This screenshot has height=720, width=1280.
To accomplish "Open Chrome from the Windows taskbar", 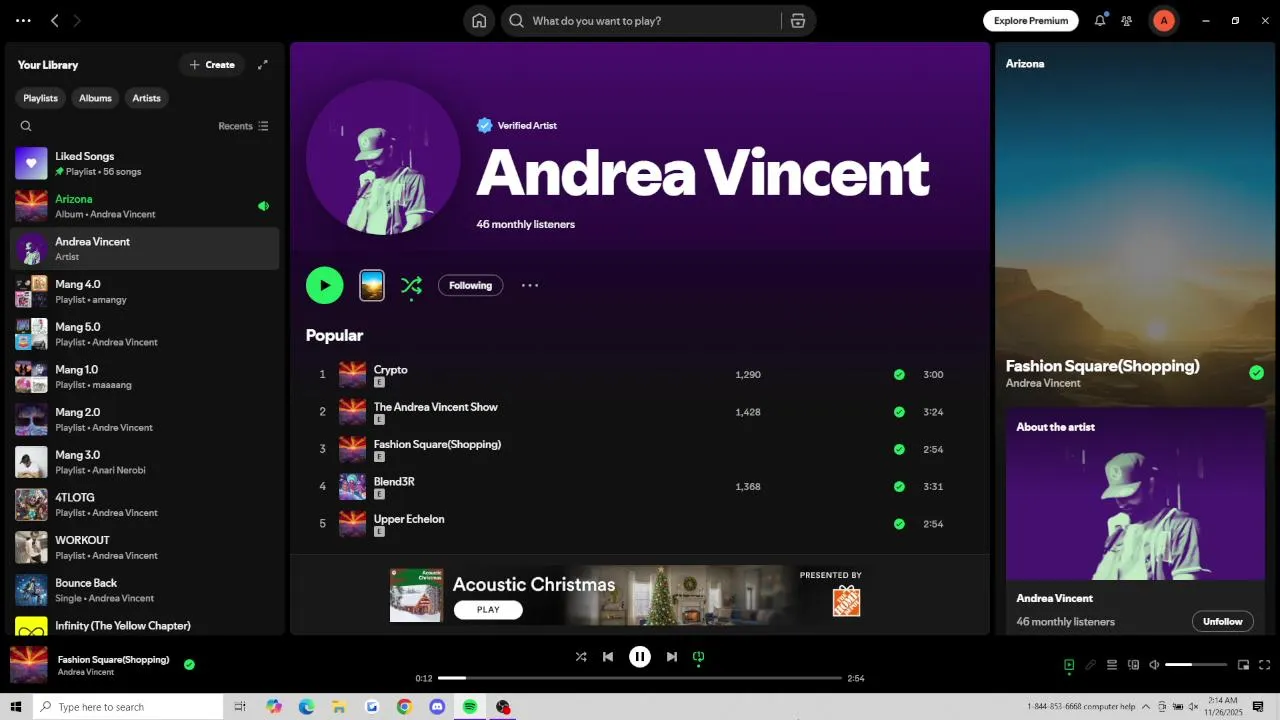I will 404,707.
